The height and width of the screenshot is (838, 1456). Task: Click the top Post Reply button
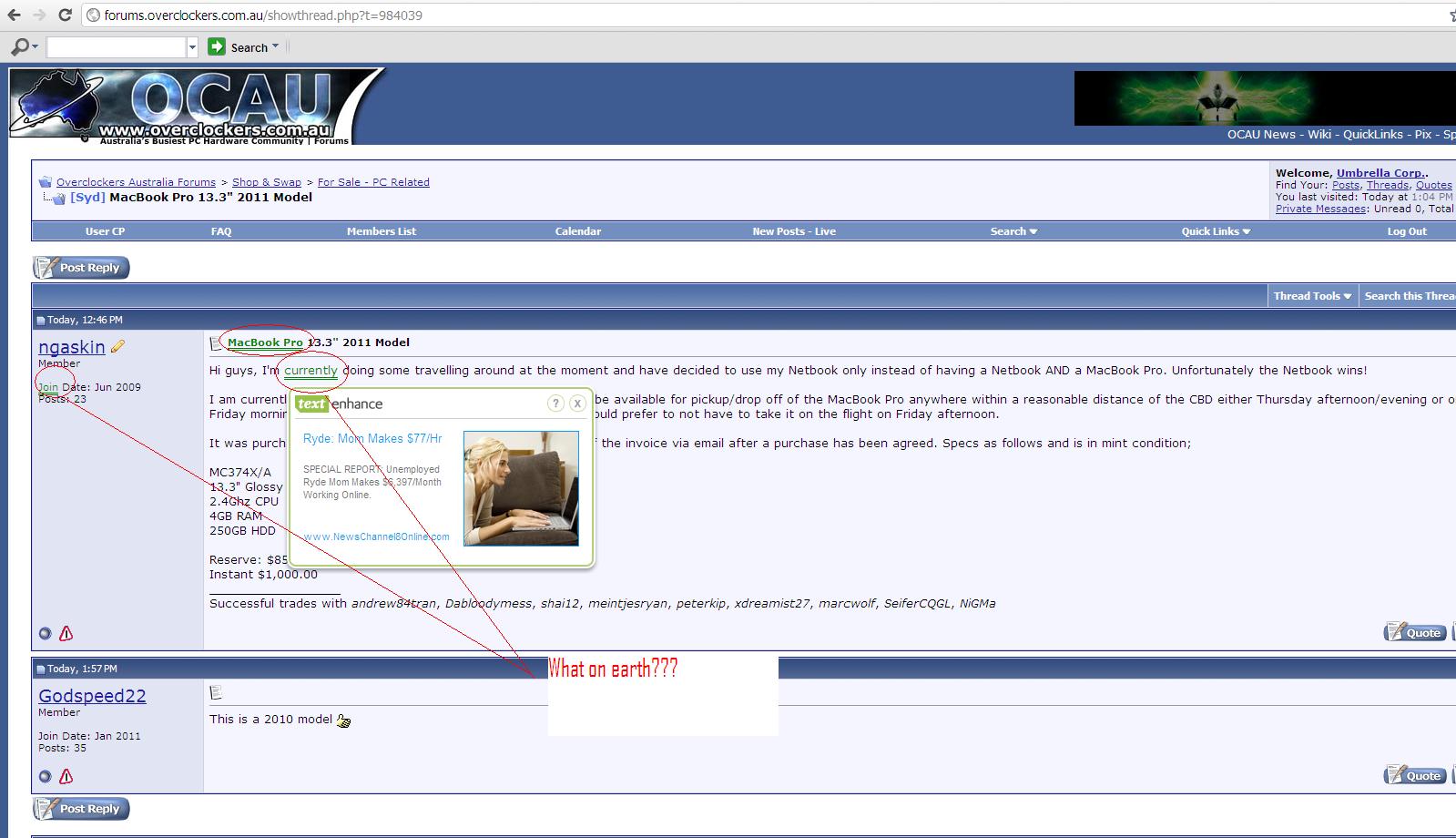81,268
